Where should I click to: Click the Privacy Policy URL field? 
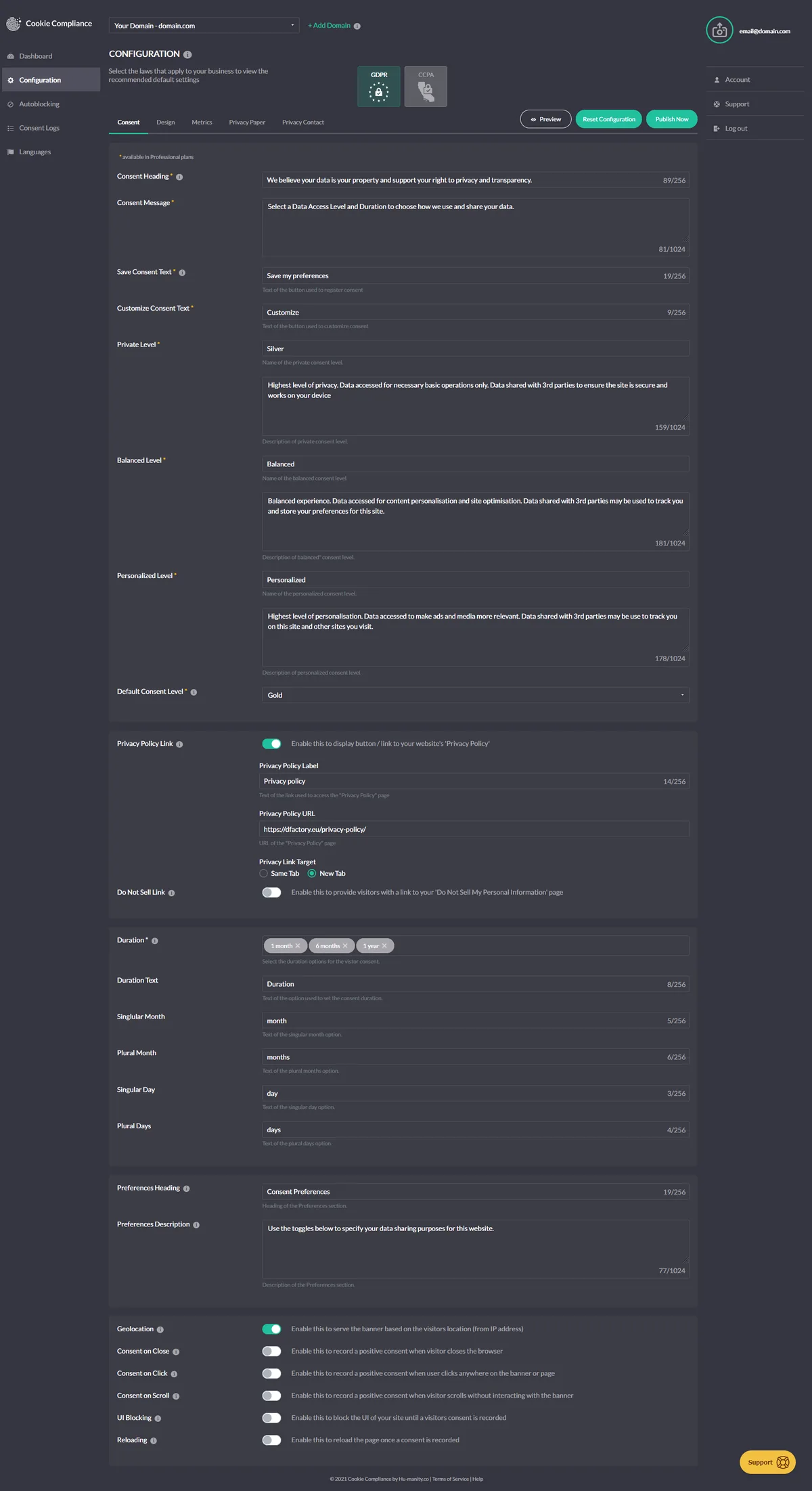click(474, 829)
